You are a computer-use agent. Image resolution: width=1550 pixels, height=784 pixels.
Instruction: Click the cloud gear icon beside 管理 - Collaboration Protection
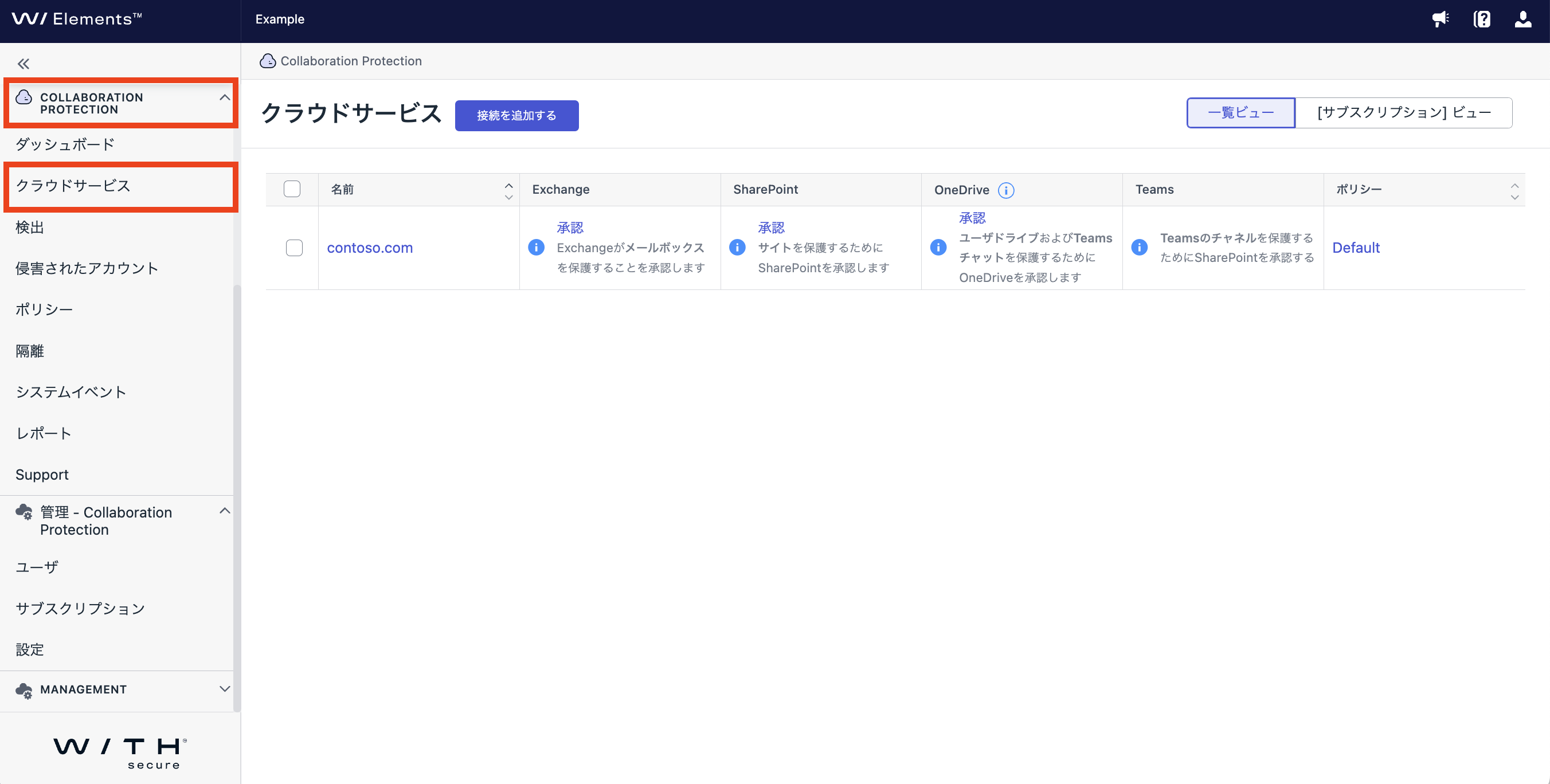click(24, 512)
